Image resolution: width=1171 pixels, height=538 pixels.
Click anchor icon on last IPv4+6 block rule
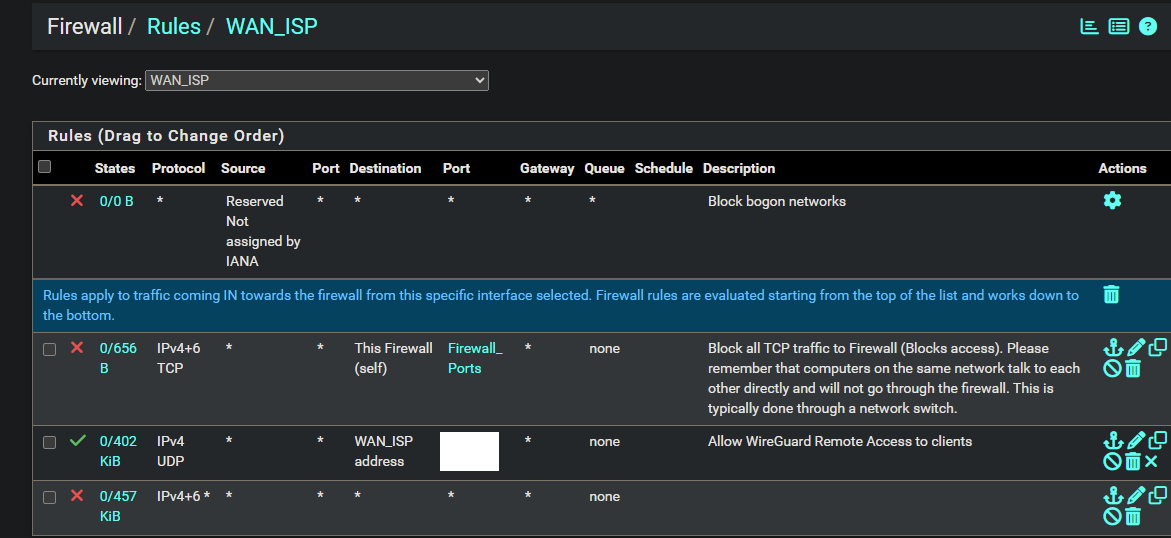pyautogui.click(x=1113, y=495)
